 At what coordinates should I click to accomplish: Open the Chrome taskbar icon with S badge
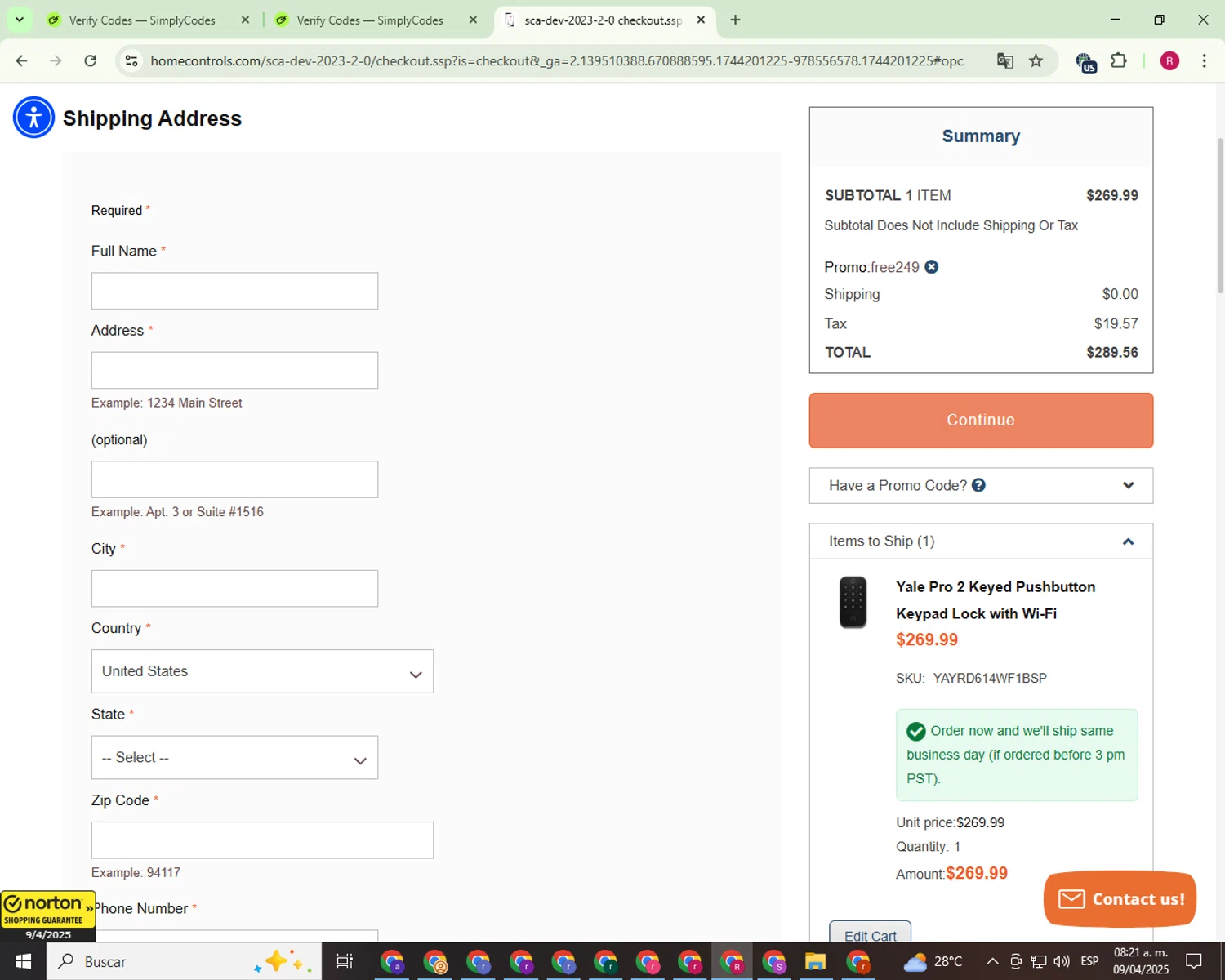point(774,962)
